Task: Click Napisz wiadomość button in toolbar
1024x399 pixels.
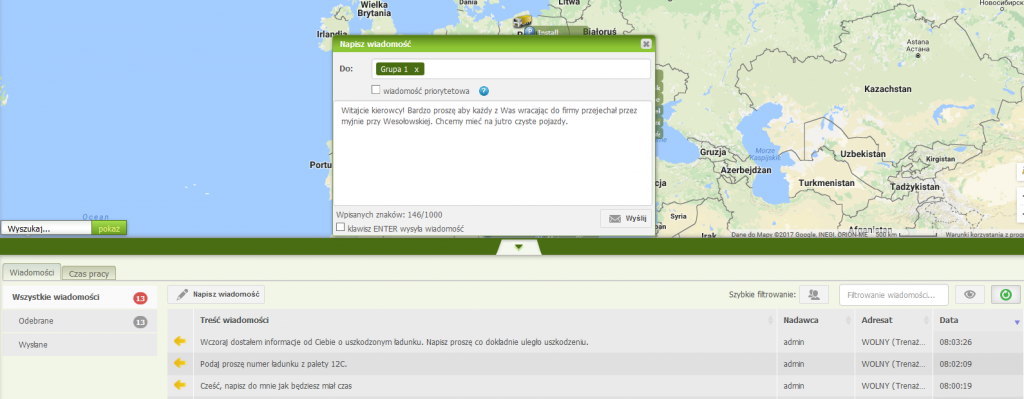Action: click(216, 295)
